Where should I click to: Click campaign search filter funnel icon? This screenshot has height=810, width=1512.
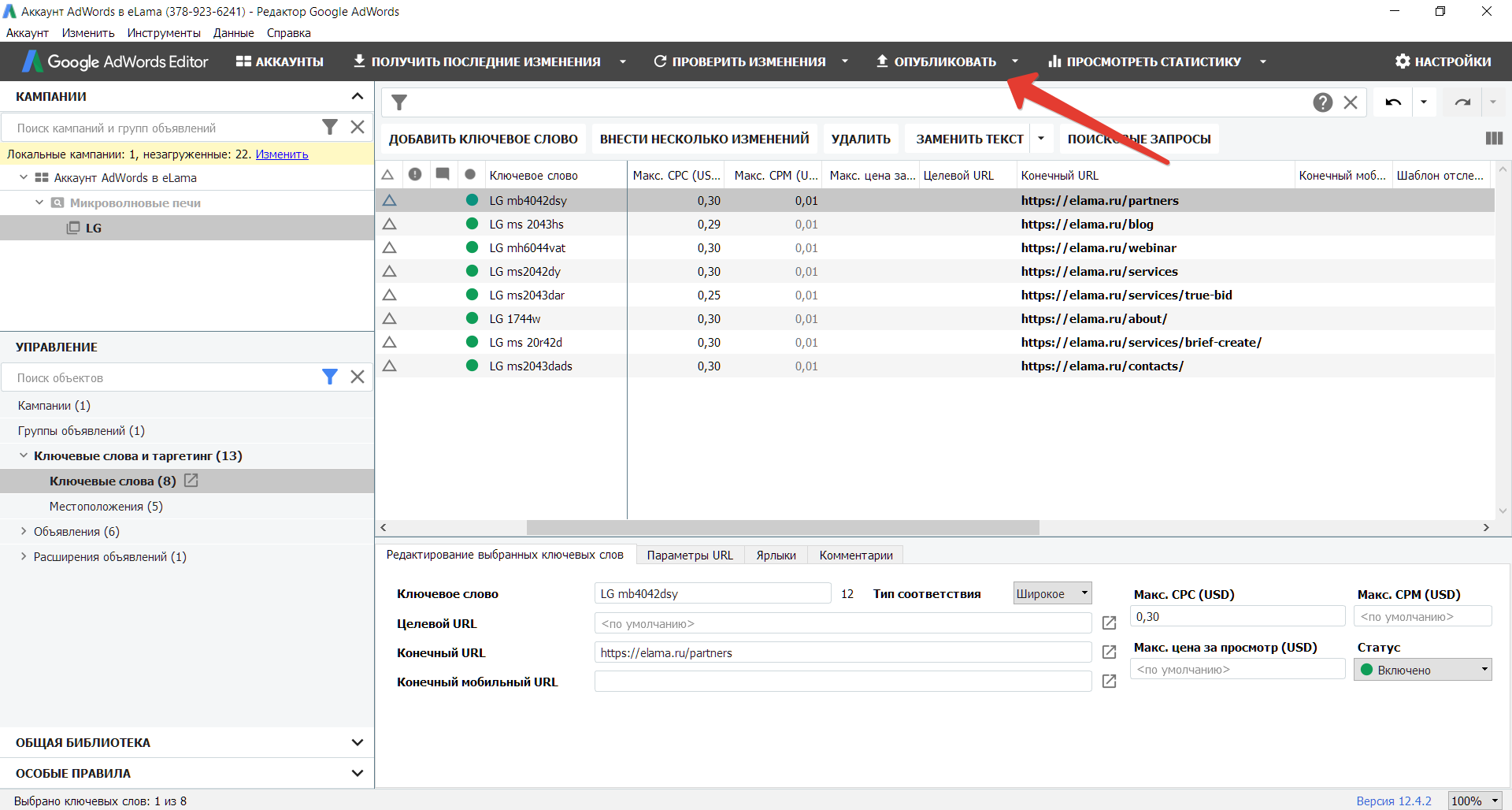pyautogui.click(x=330, y=127)
